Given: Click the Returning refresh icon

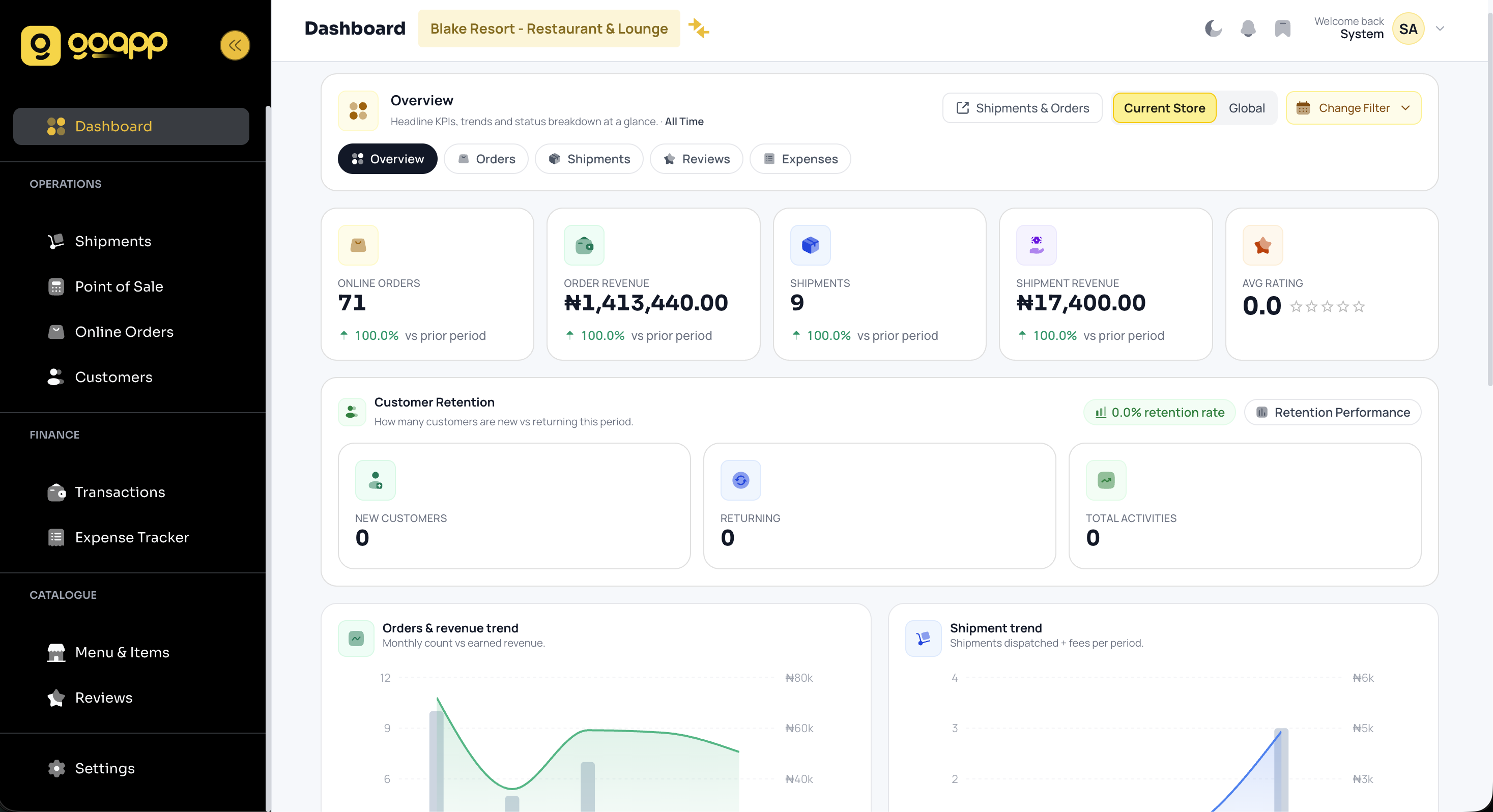Looking at the screenshot, I should pyautogui.click(x=741, y=480).
